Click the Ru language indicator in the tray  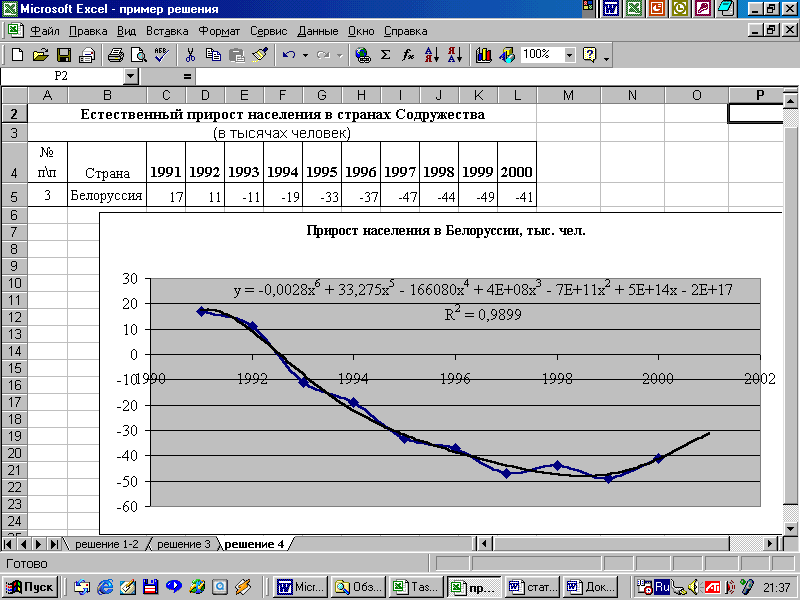pyautogui.click(x=662, y=587)
